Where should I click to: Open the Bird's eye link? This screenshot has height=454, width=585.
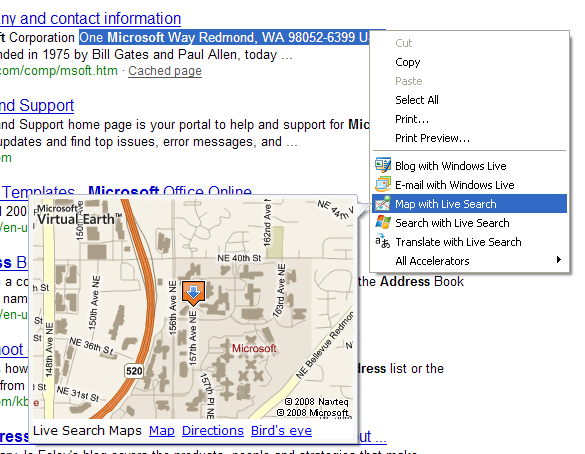pos(281,430)
